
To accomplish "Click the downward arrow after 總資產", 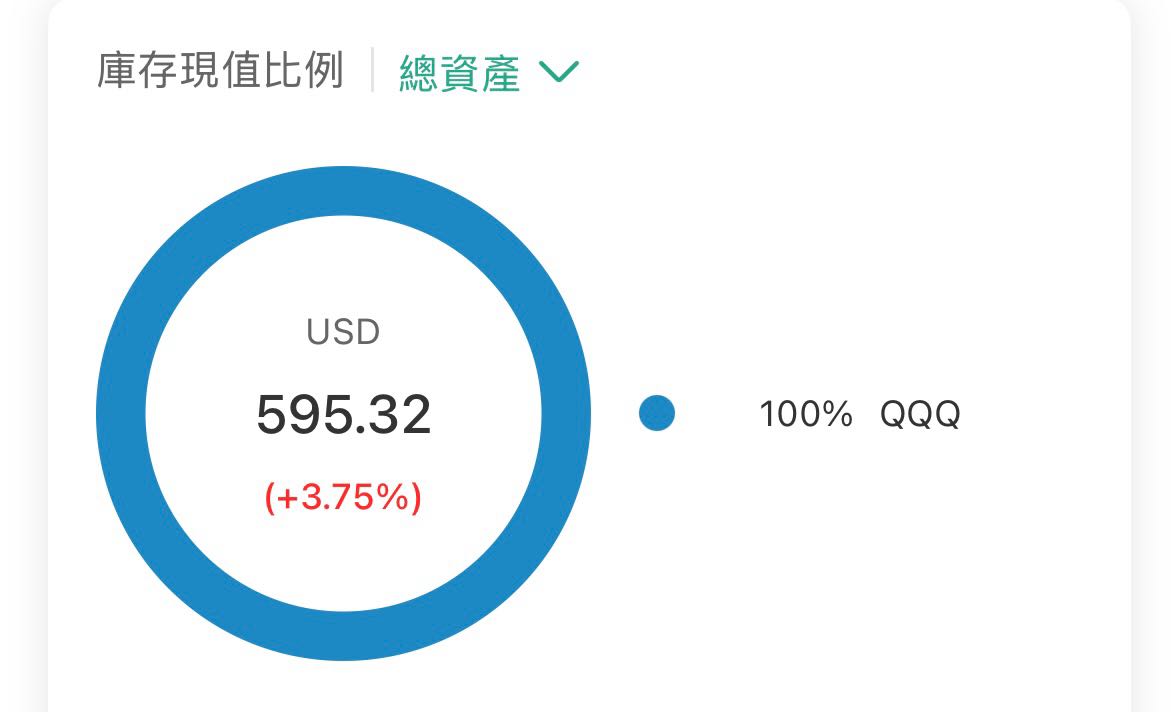I will pyautogui.click(x=559, y=71).
